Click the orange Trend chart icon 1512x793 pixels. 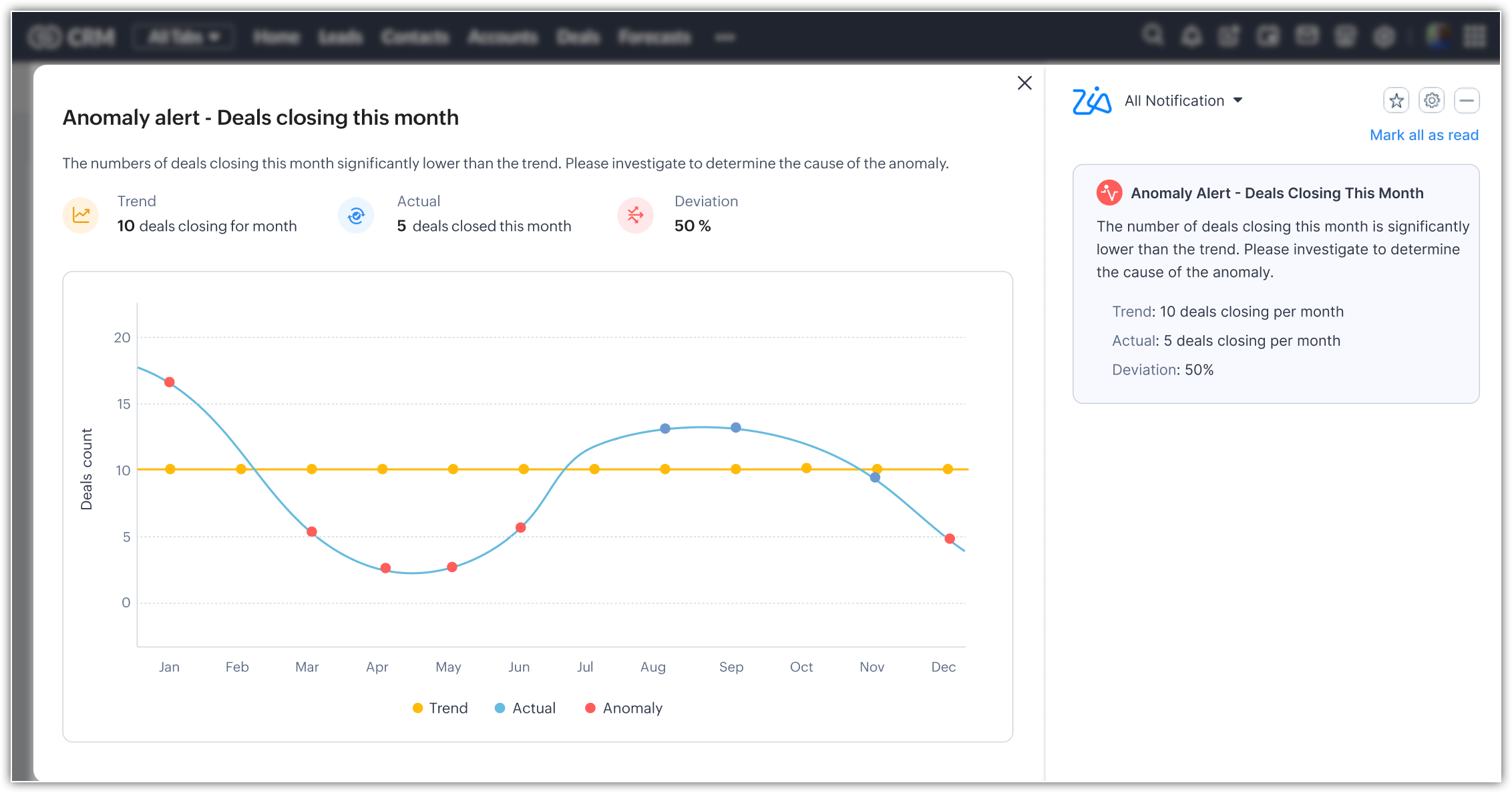point(81,215)
